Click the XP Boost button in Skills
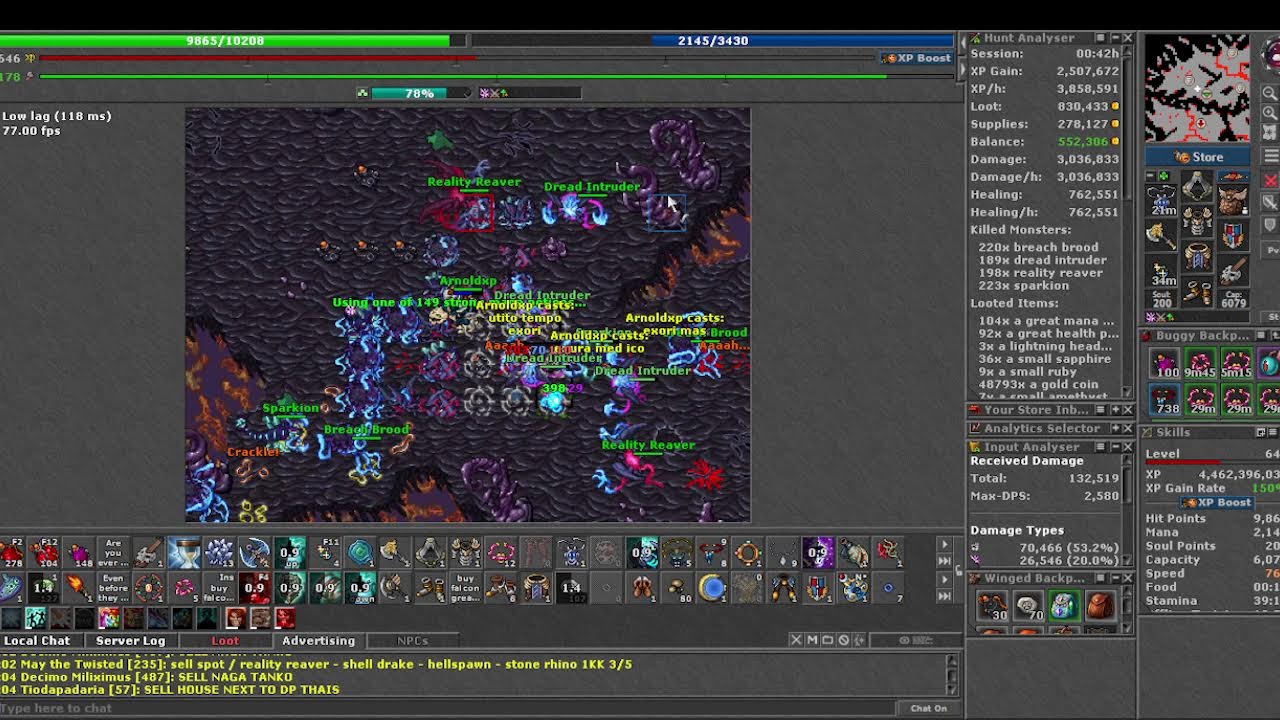Screen dimensions: 1280x720 coord(1216,503)
